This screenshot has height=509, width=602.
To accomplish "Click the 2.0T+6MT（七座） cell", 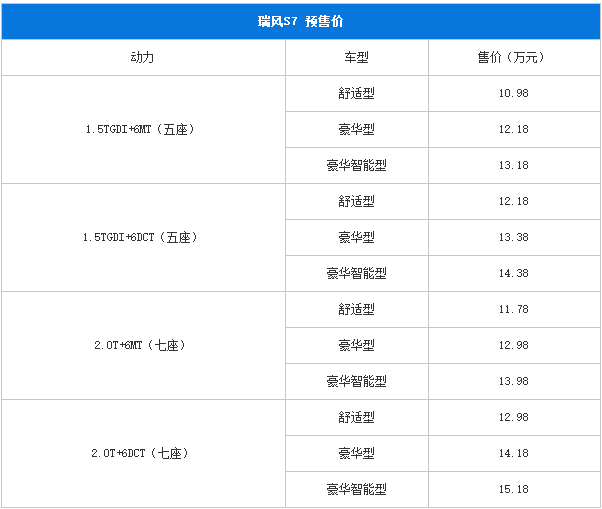I will coord(143,345).
